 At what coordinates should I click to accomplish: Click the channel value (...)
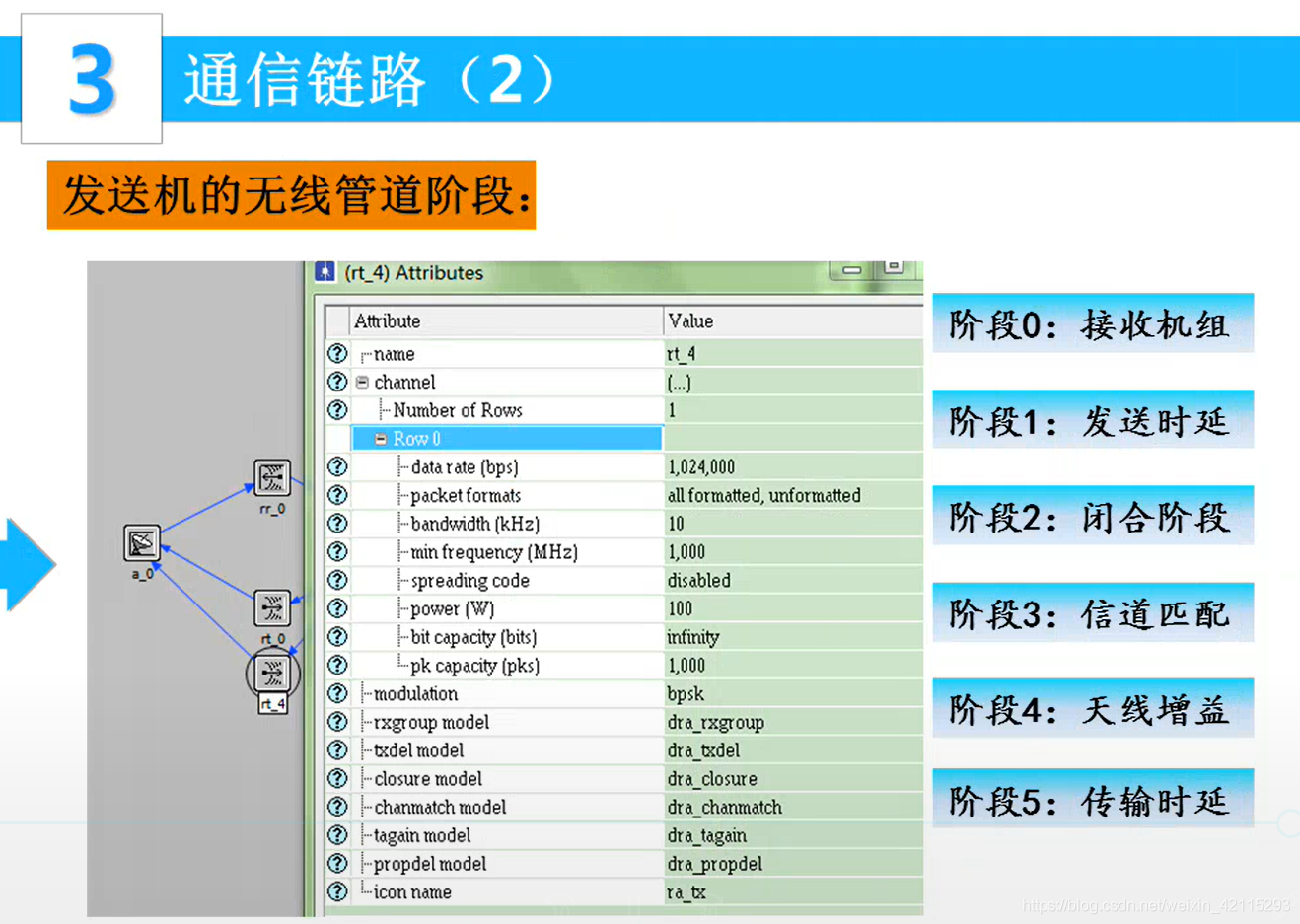tap(679, 382)
